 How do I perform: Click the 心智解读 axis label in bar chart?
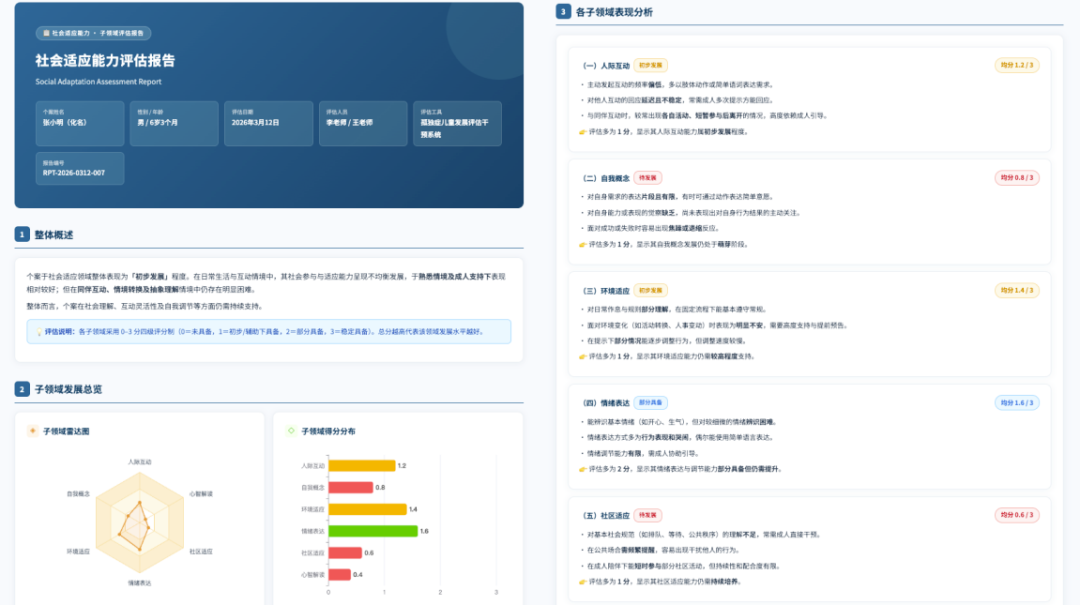click(x=312, y=575)
